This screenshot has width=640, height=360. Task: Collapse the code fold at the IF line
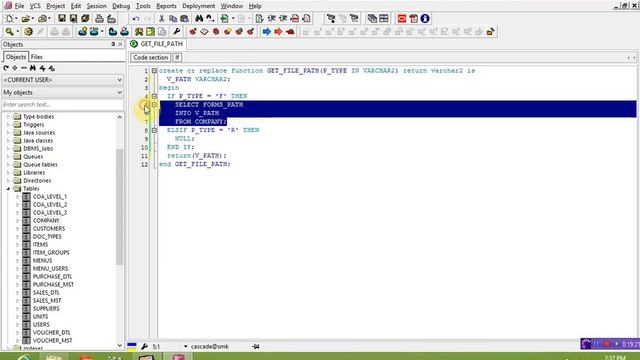click(154, 96)
